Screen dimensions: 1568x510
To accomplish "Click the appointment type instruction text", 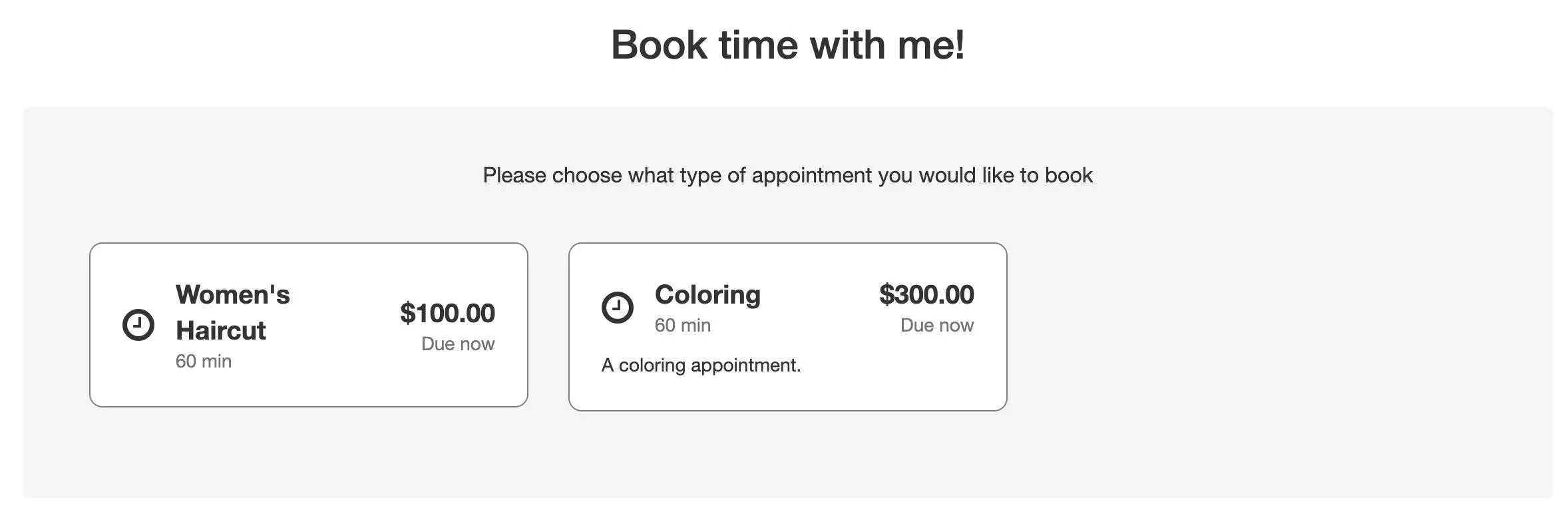I will point(787,175).
